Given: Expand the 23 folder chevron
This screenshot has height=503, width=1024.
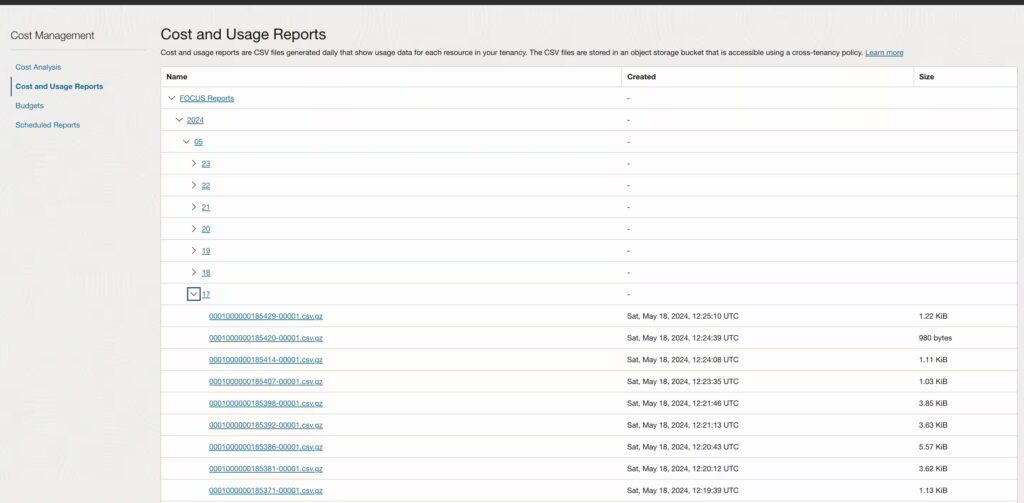Looking at the screenshot, I should 194,163.
